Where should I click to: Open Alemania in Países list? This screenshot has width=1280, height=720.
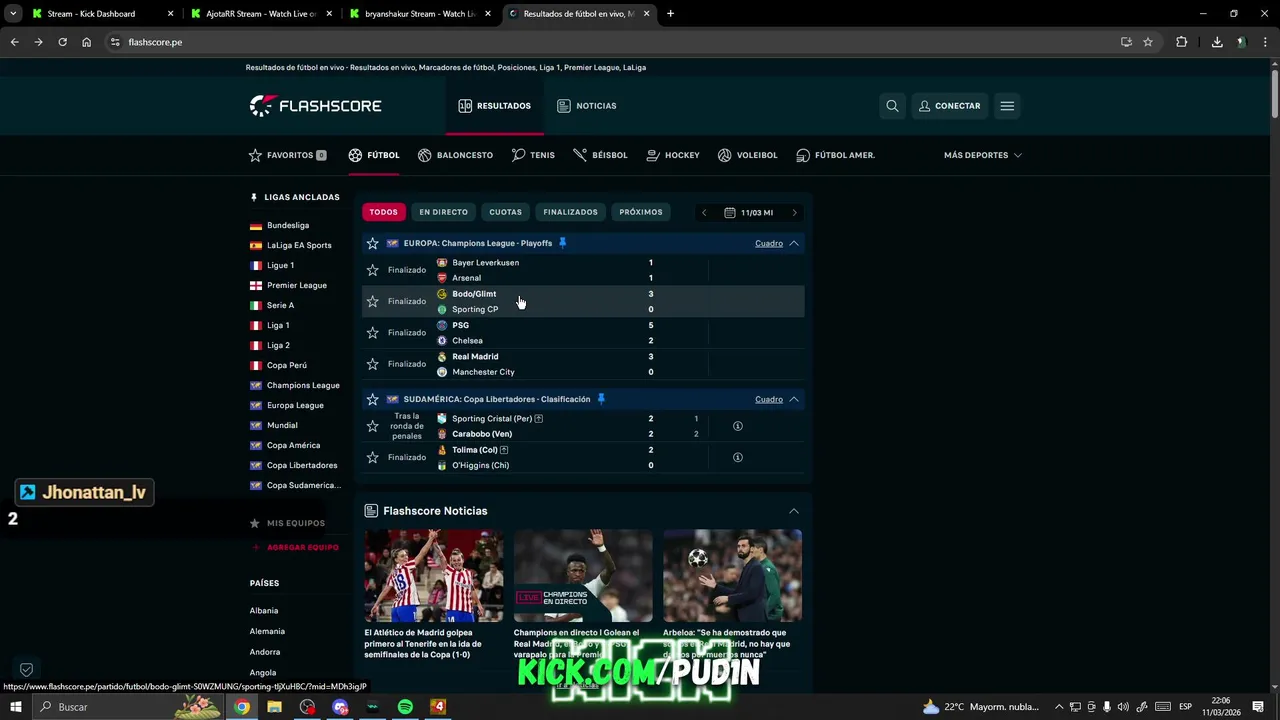267,631
